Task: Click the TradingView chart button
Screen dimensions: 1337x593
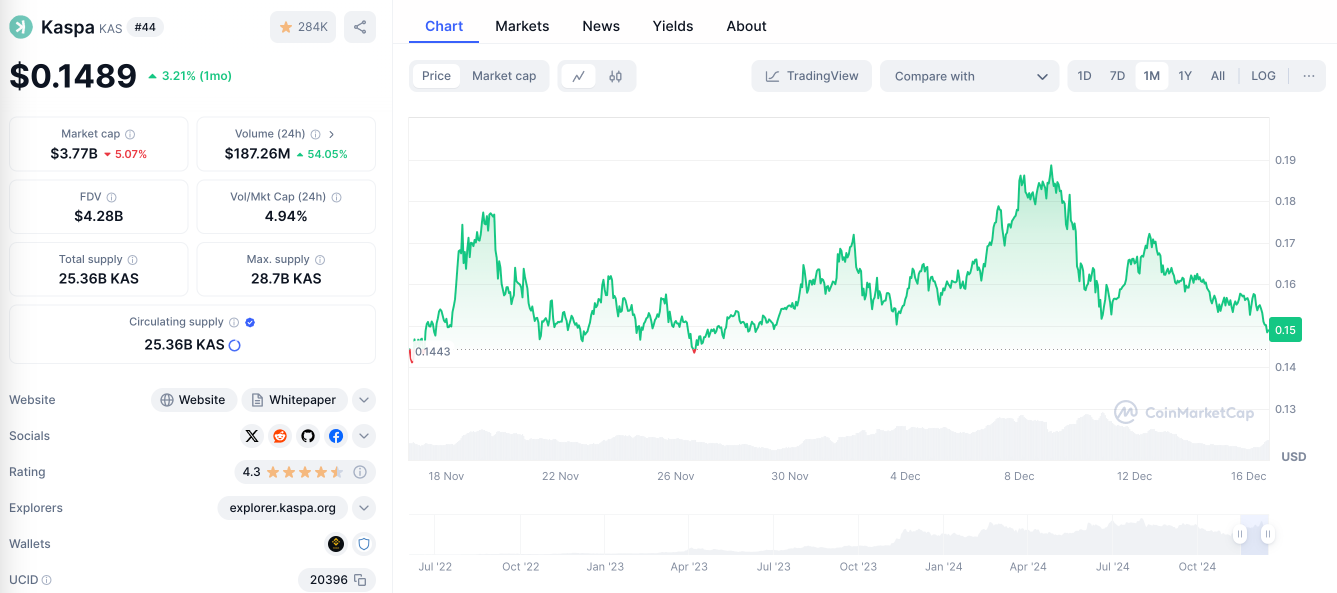Action: (x=812, y=76)
